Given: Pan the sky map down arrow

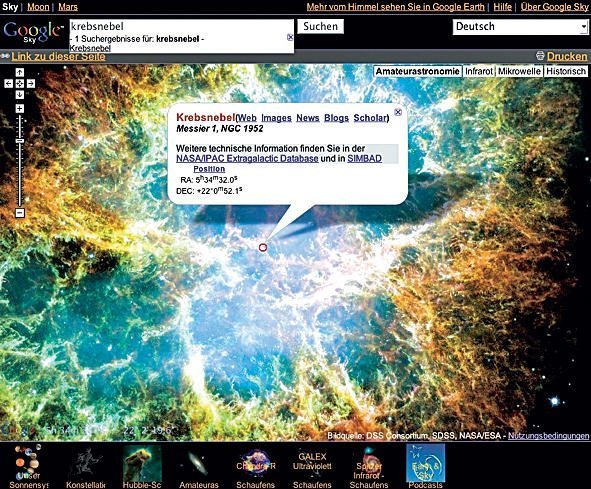Looking at the screenshot, I should click(x=20, y=94).
